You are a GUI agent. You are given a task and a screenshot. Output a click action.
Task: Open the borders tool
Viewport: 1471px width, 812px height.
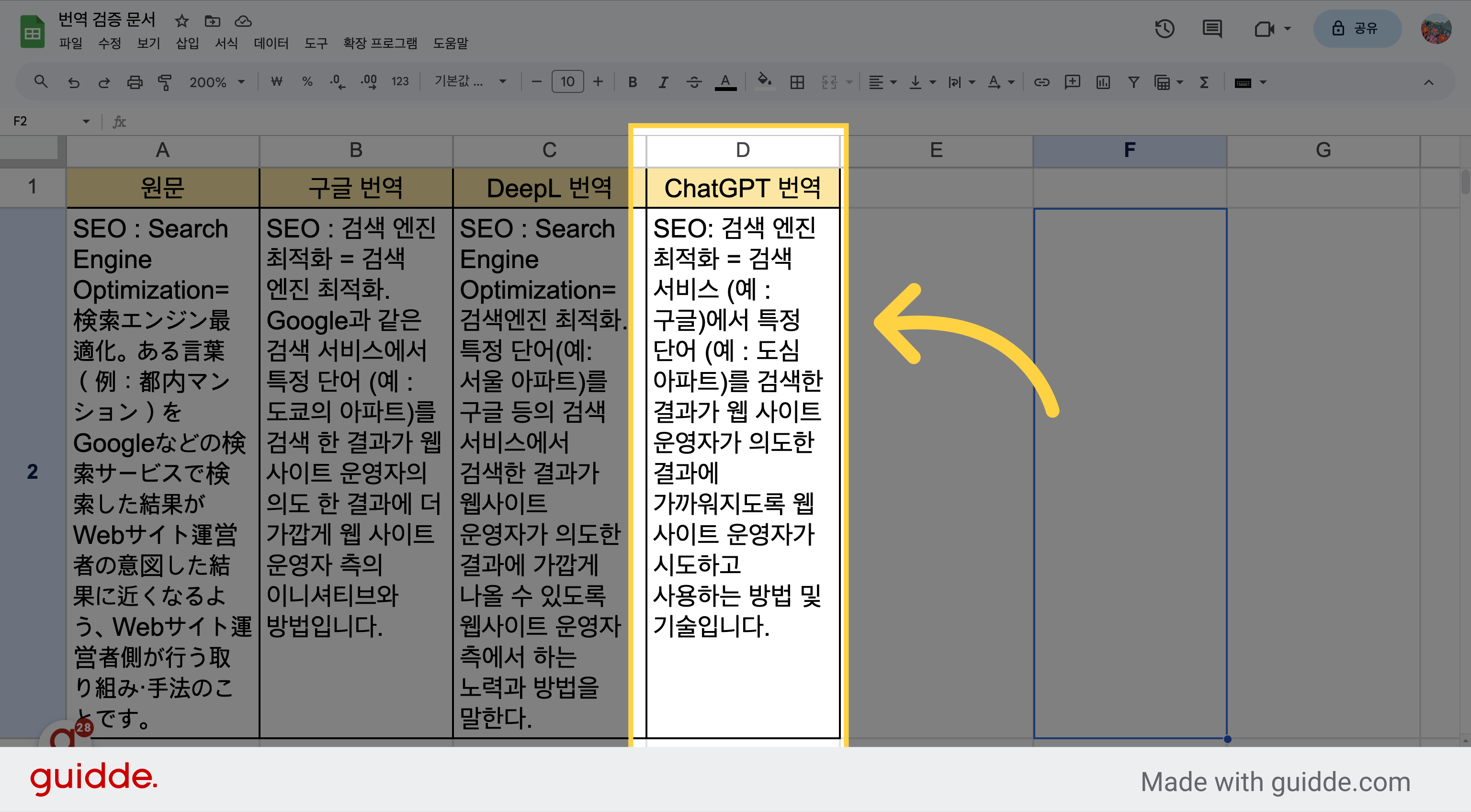pos(797,82)
